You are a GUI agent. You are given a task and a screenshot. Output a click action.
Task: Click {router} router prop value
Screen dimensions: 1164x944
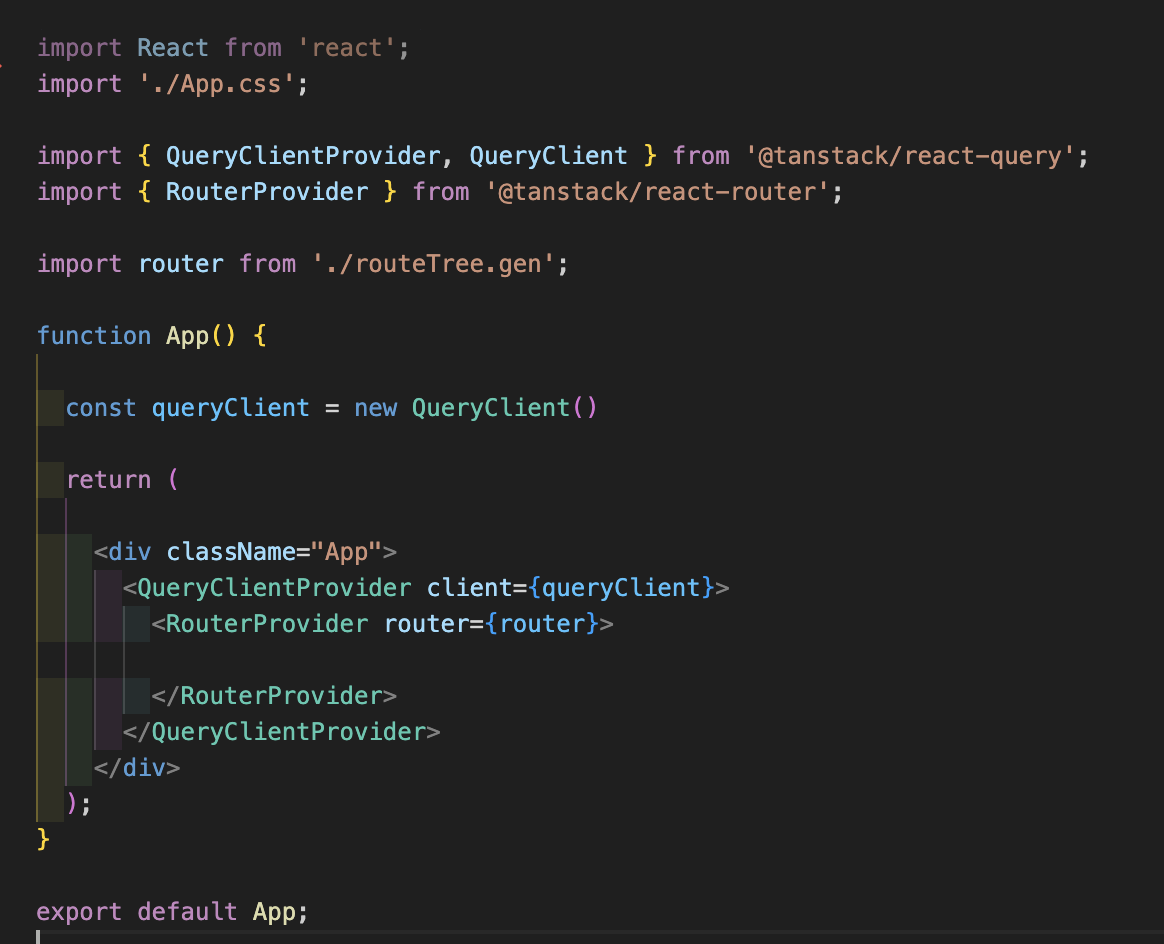coord(542,624)
